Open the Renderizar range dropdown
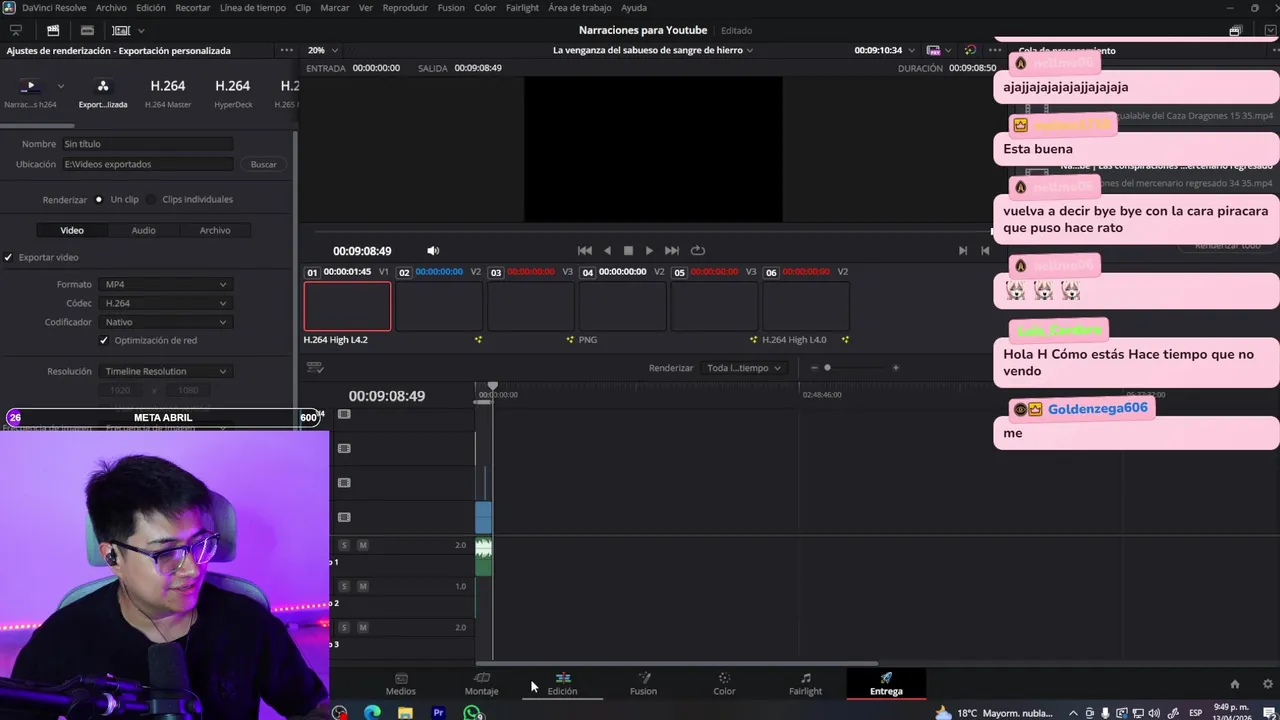 744,368
